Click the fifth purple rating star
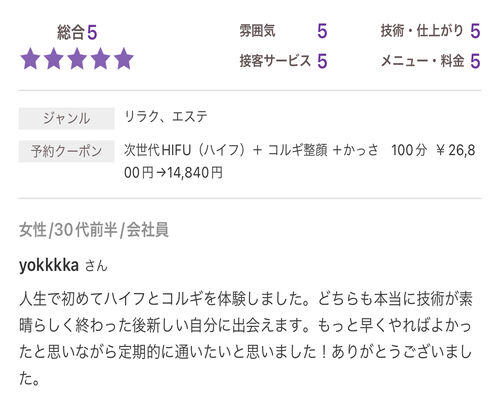Image resolution: width=500 pixels, height=400 pixels. pos(124,59)
